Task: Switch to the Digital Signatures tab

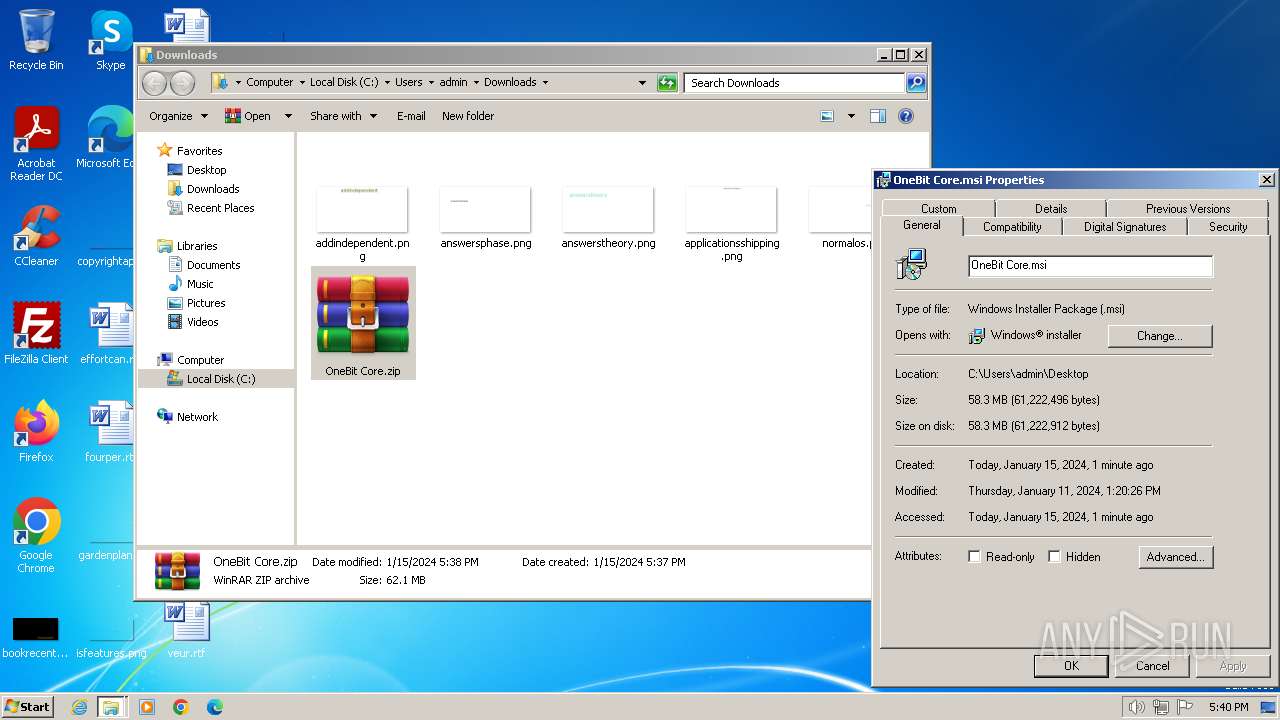Action: [1125, 227]
